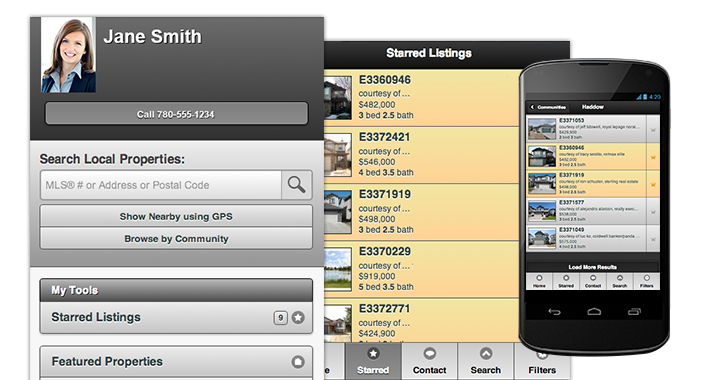Tap house photo of E3371049 on phone
The height and width of the screenshot is (380, 712).
pyautogui.click(x=542, y=239)
